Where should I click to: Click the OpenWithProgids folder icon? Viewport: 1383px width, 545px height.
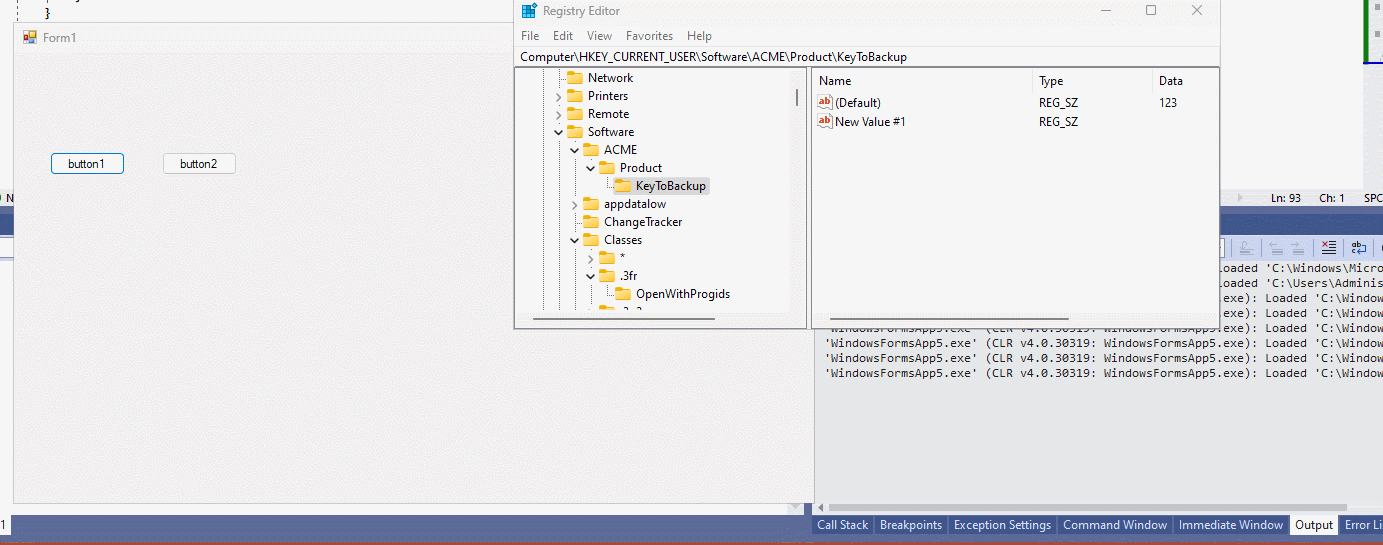[x=622, y=294]
